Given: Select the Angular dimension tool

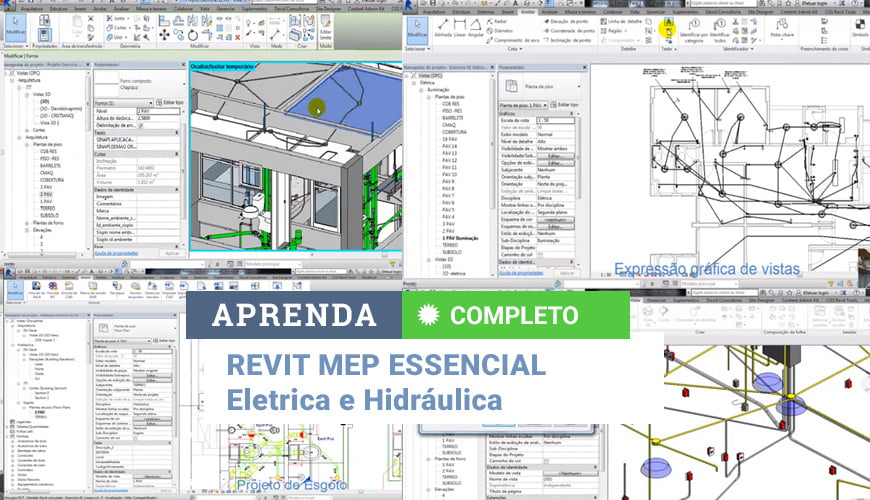Looking at the screenshot, I should tap(476, 28).
